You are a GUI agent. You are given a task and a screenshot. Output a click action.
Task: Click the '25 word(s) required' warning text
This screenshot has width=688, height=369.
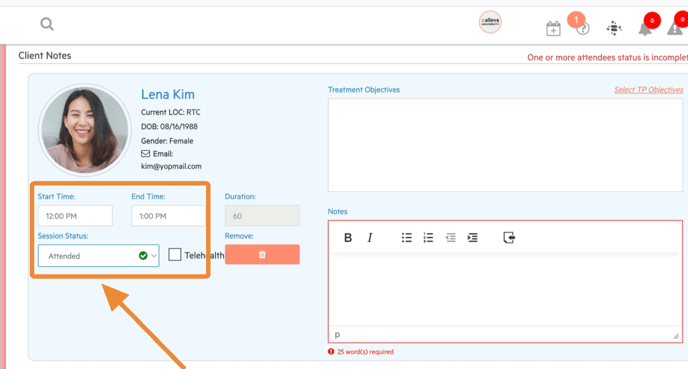pos(365,351)
